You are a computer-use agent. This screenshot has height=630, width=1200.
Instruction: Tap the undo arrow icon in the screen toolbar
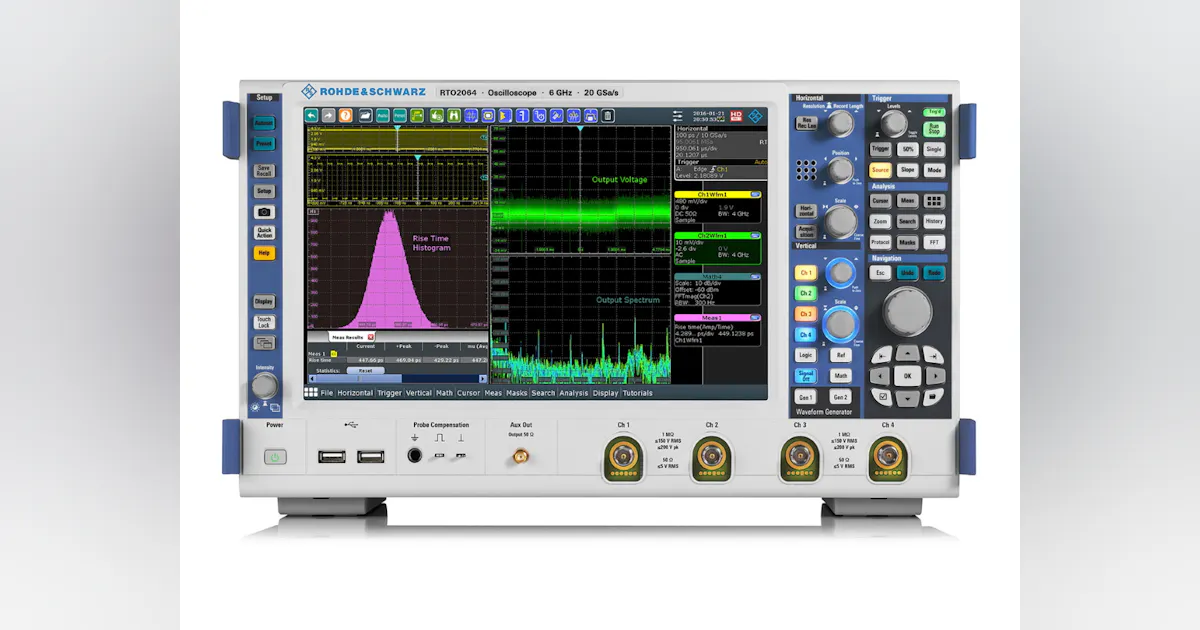point(312,116)
